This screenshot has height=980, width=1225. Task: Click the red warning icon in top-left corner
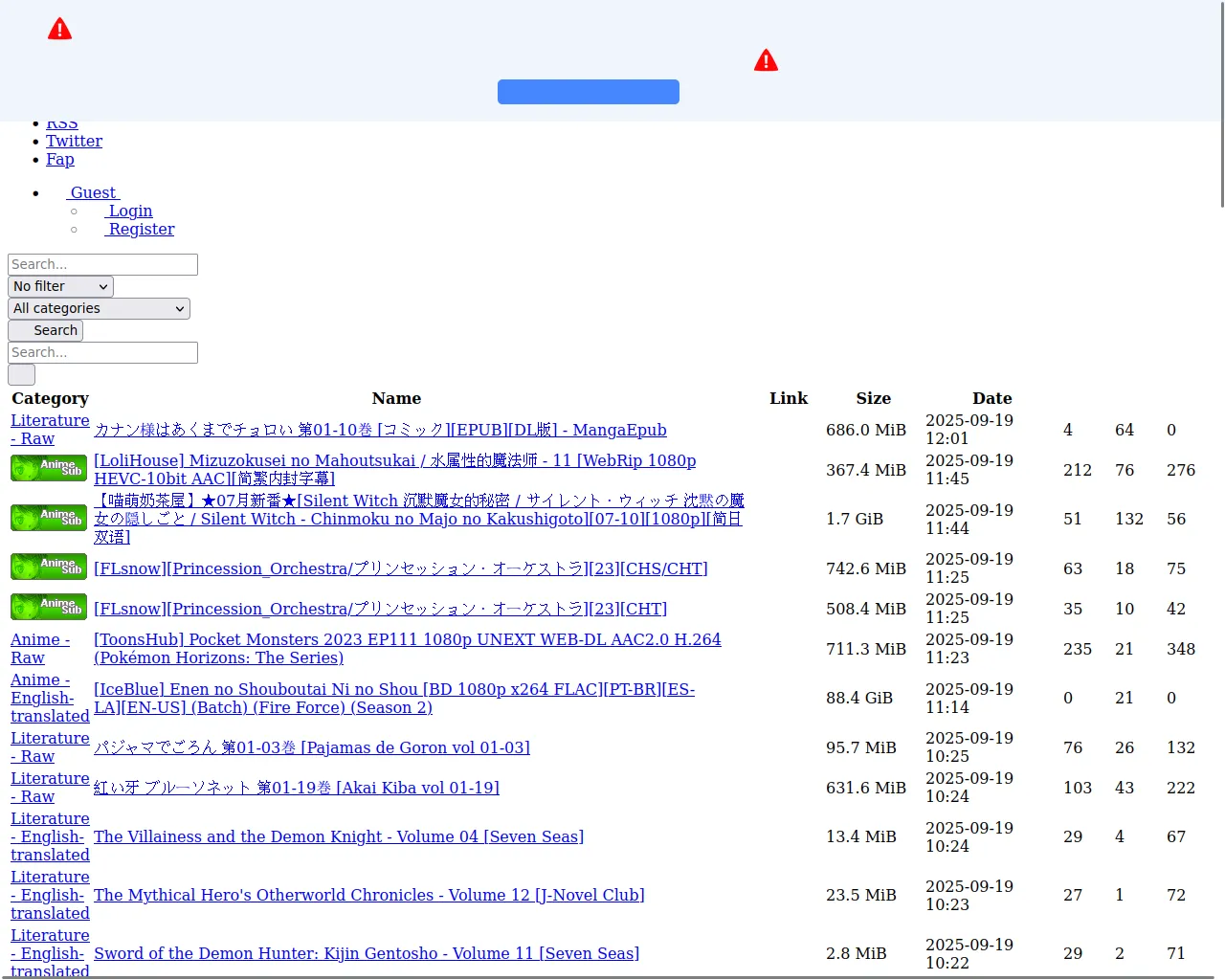pos(59,30)
